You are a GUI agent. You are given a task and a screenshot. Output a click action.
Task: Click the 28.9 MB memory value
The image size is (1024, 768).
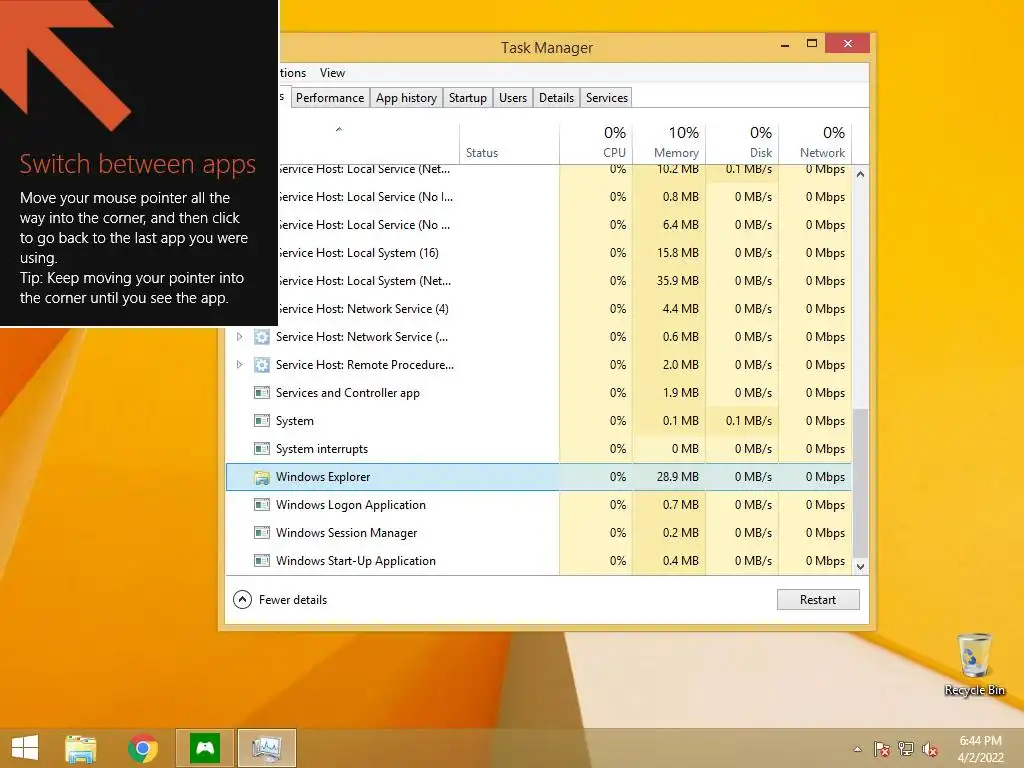(x=677, y=477)
